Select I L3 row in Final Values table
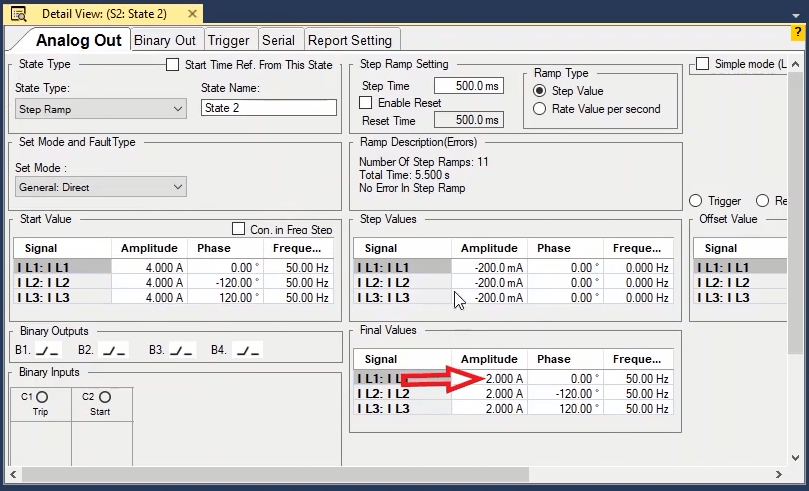The image size is (809, 491). pyautogui.click(x=402, y=408)
